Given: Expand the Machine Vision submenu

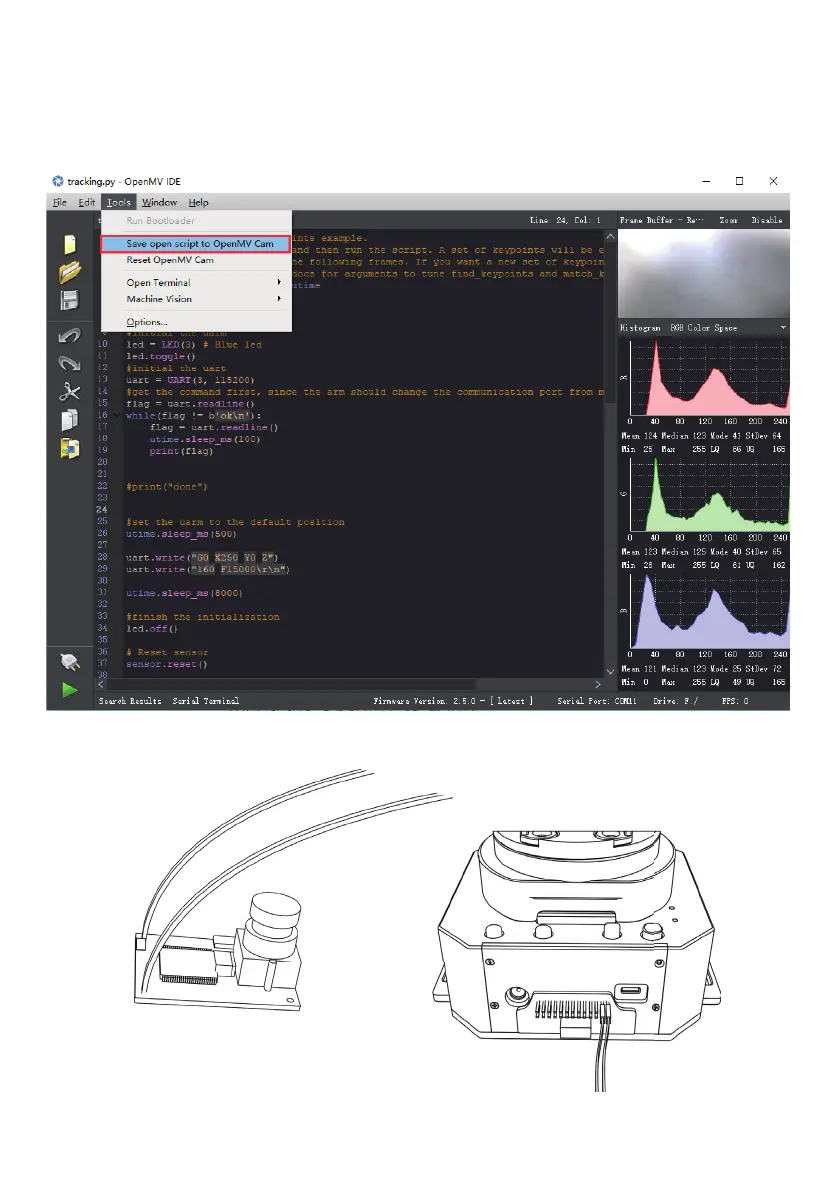Looking at the screenshot, I should click(x=196, y=299).
